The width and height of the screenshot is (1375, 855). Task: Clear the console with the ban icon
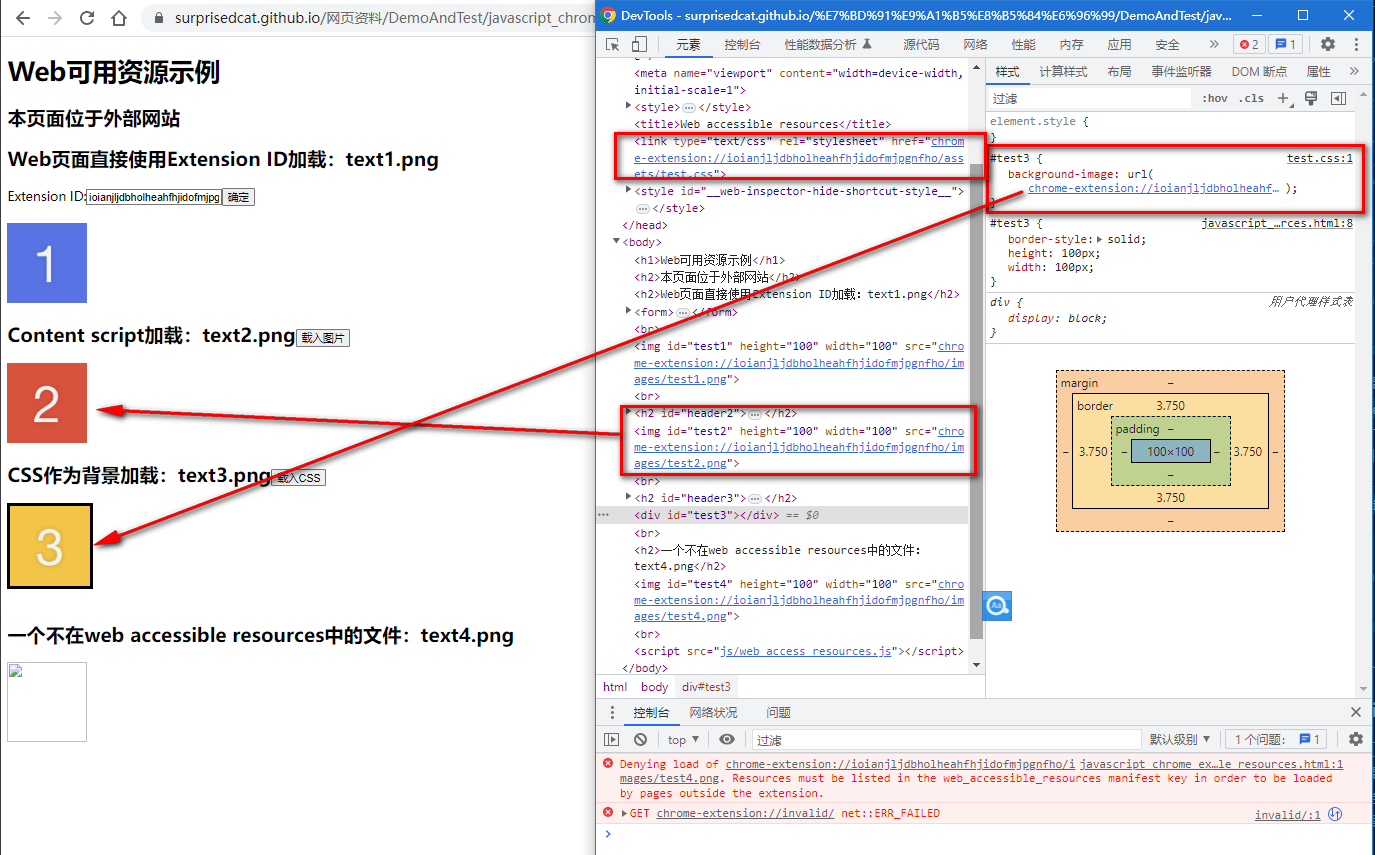coord(640,739)
